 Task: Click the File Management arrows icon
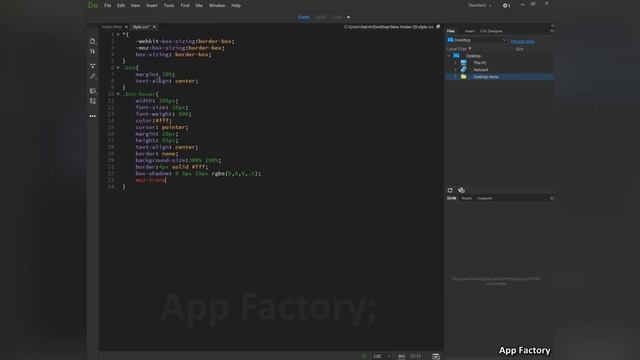(x=93, y=51)
